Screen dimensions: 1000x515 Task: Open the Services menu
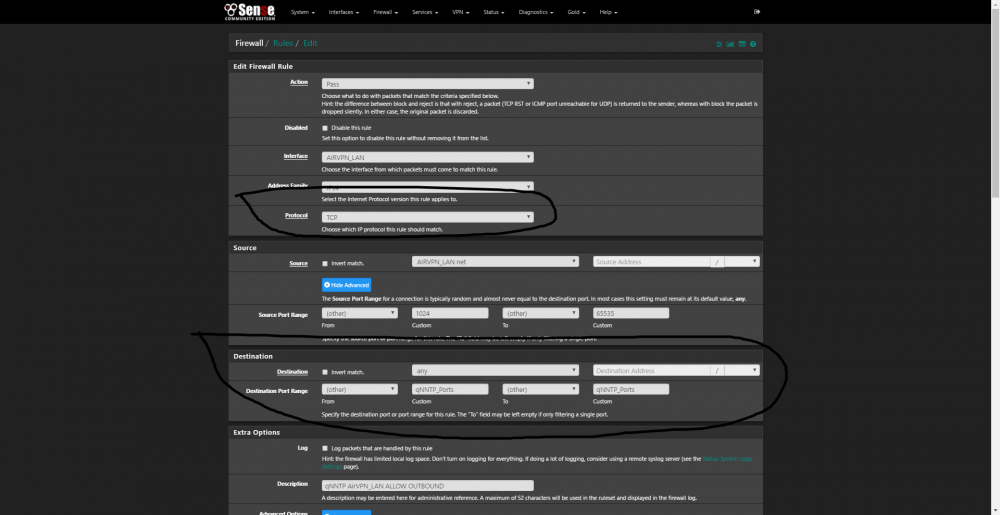425,12
